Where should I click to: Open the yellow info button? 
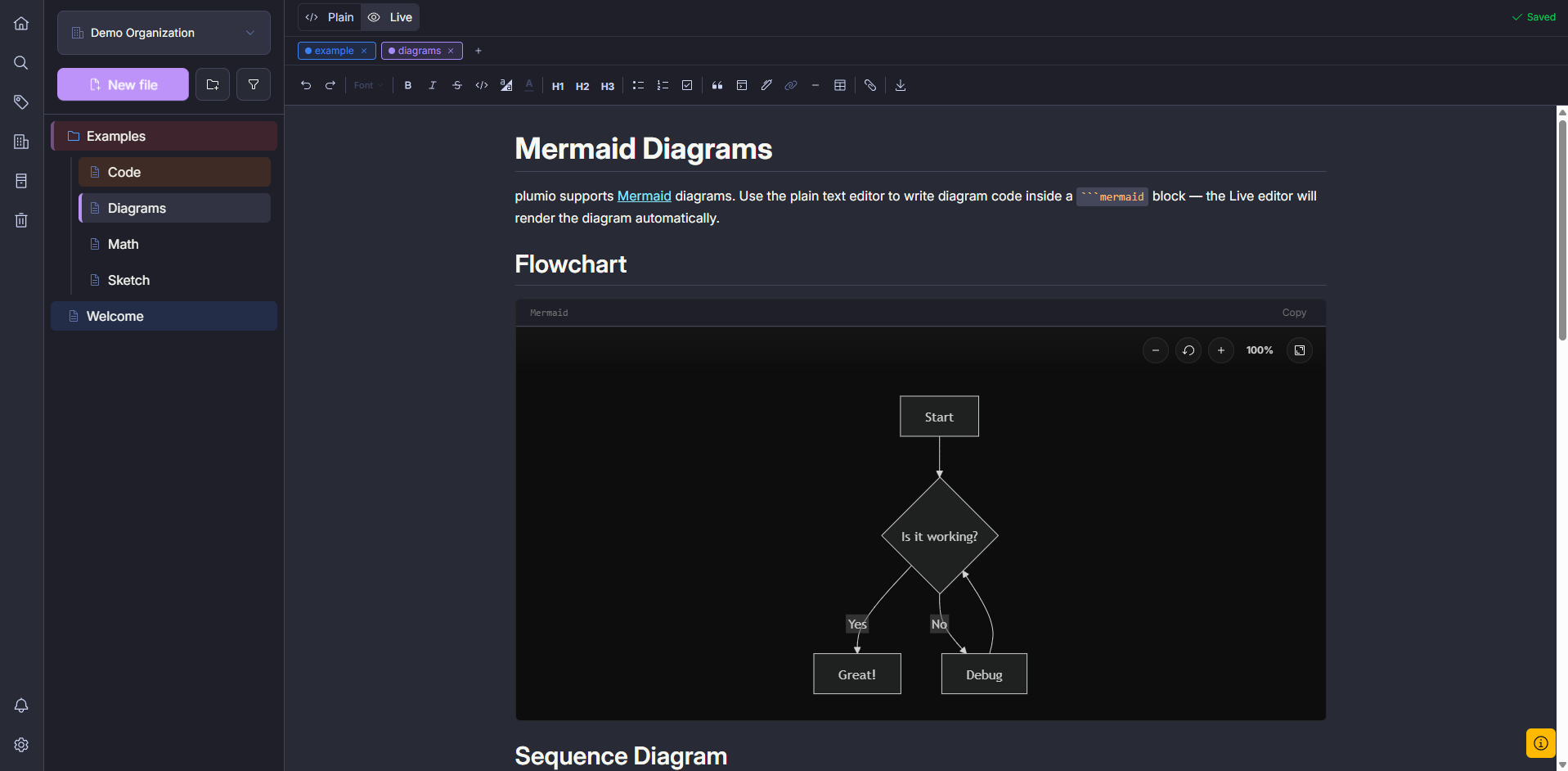(x=1541, y=743)
